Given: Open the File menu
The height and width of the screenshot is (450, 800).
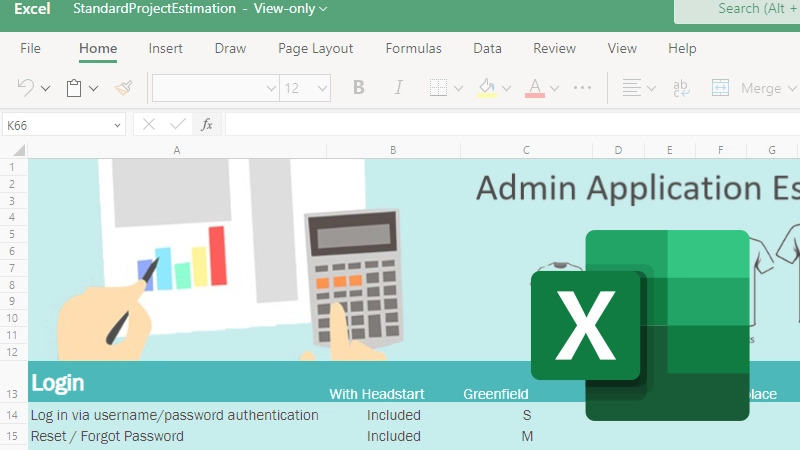Looking at the screenshot, I should [30, 48].
